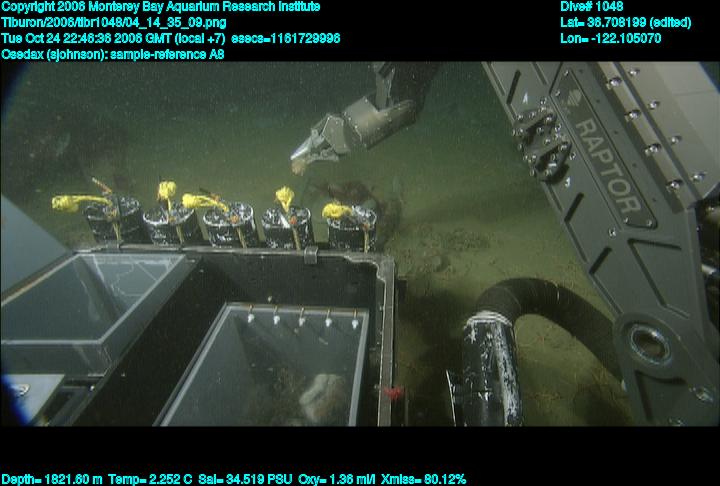
Task: Click the 'Depth= 1821.60 m' readout
Action: click(x=52, y=480)
